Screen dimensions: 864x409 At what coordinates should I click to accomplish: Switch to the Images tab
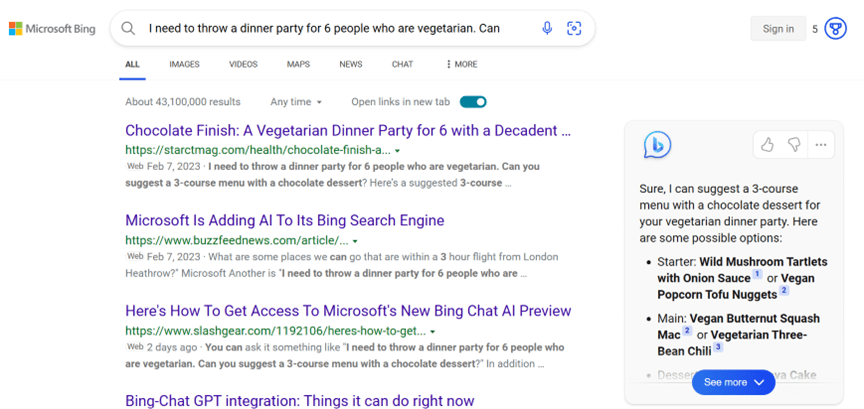(x=184, y=64)
